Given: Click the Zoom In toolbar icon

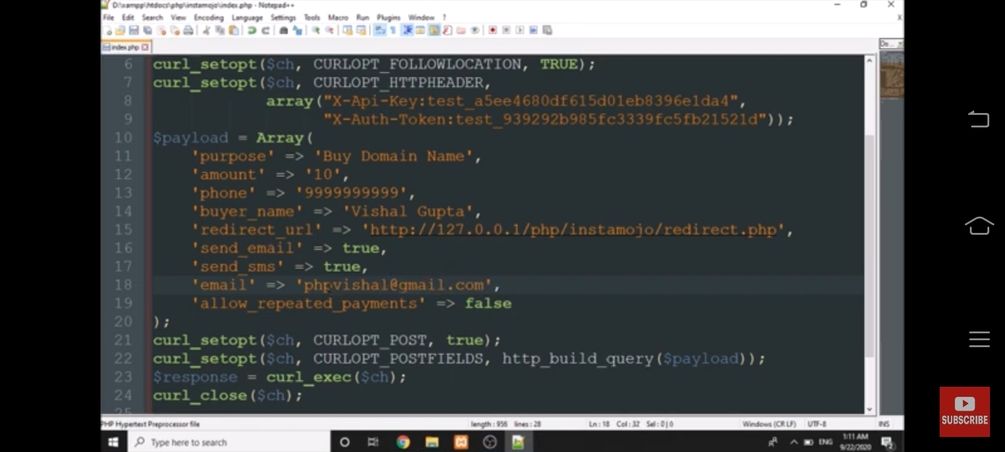Looking at the screenshot, I should 315,30.
